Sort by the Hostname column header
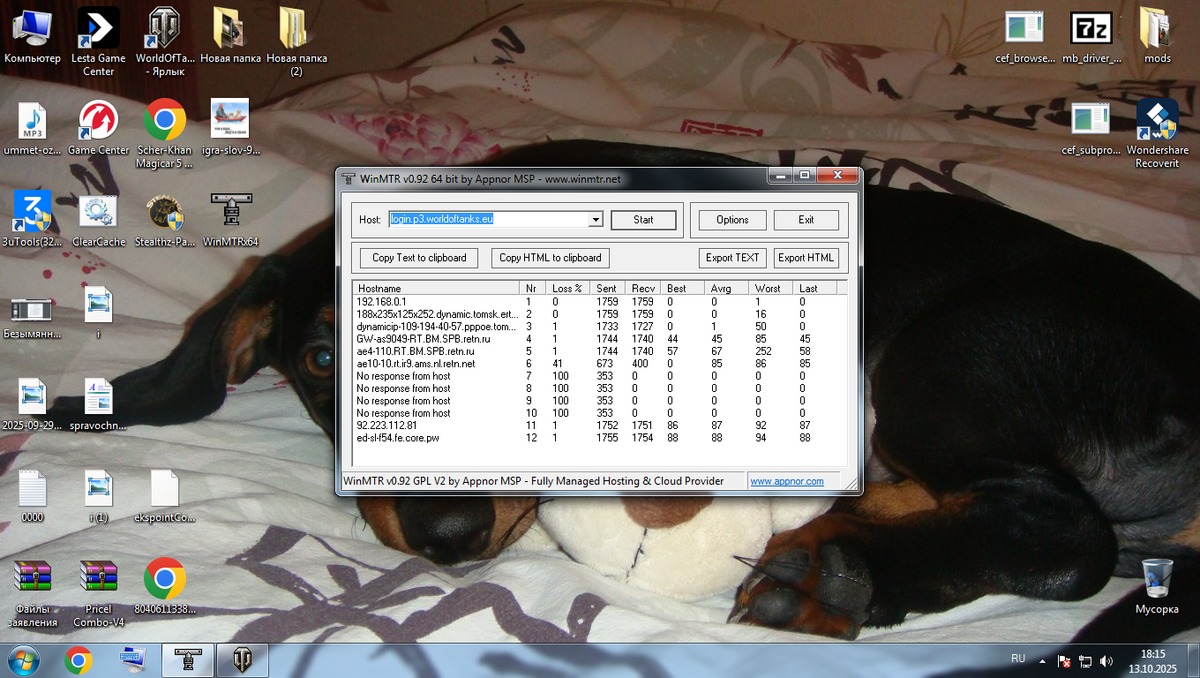 point(437,288)
